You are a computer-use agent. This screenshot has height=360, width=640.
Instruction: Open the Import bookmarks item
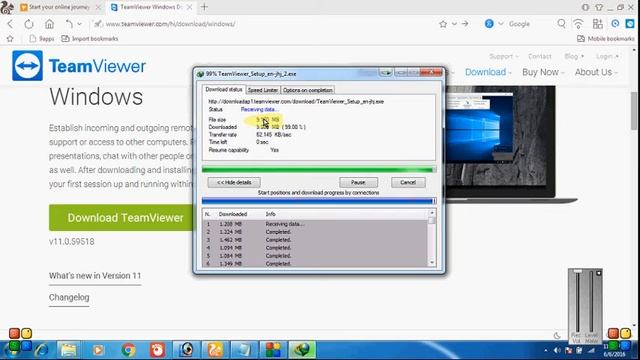(89, 39)
